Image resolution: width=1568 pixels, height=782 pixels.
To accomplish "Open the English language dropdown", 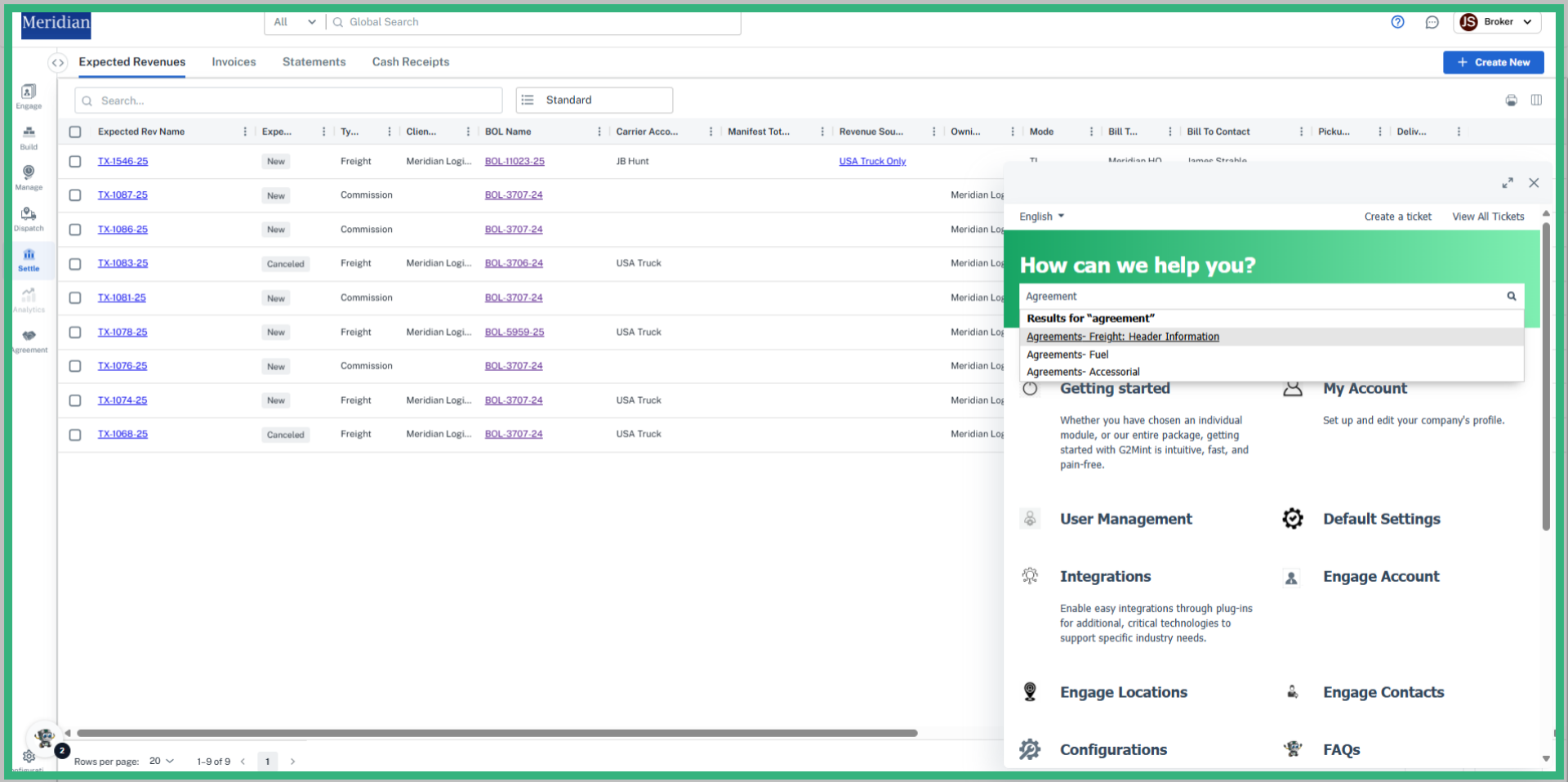I will point(1041,217).
